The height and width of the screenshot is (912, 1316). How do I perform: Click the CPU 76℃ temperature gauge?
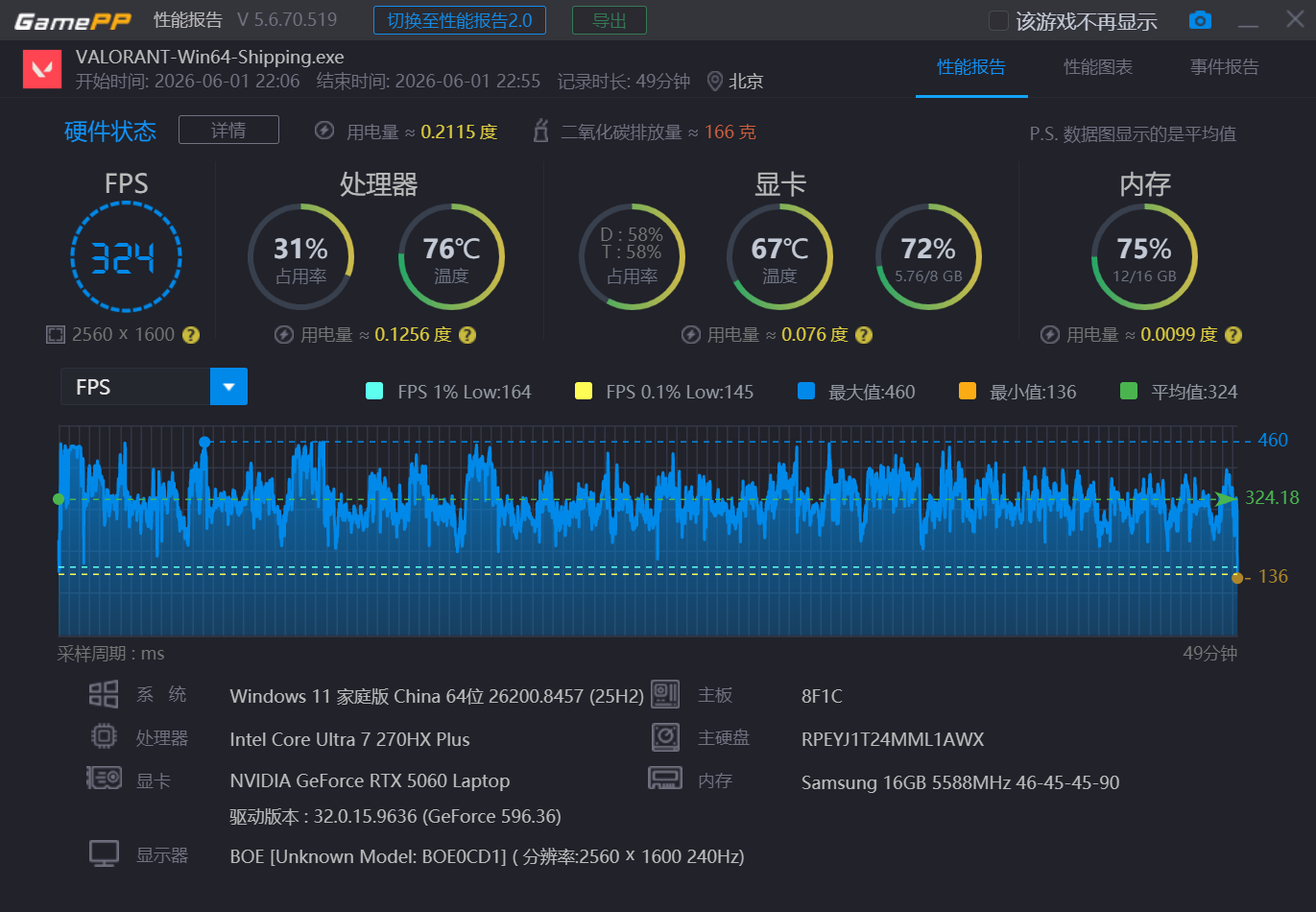[451, 257]
